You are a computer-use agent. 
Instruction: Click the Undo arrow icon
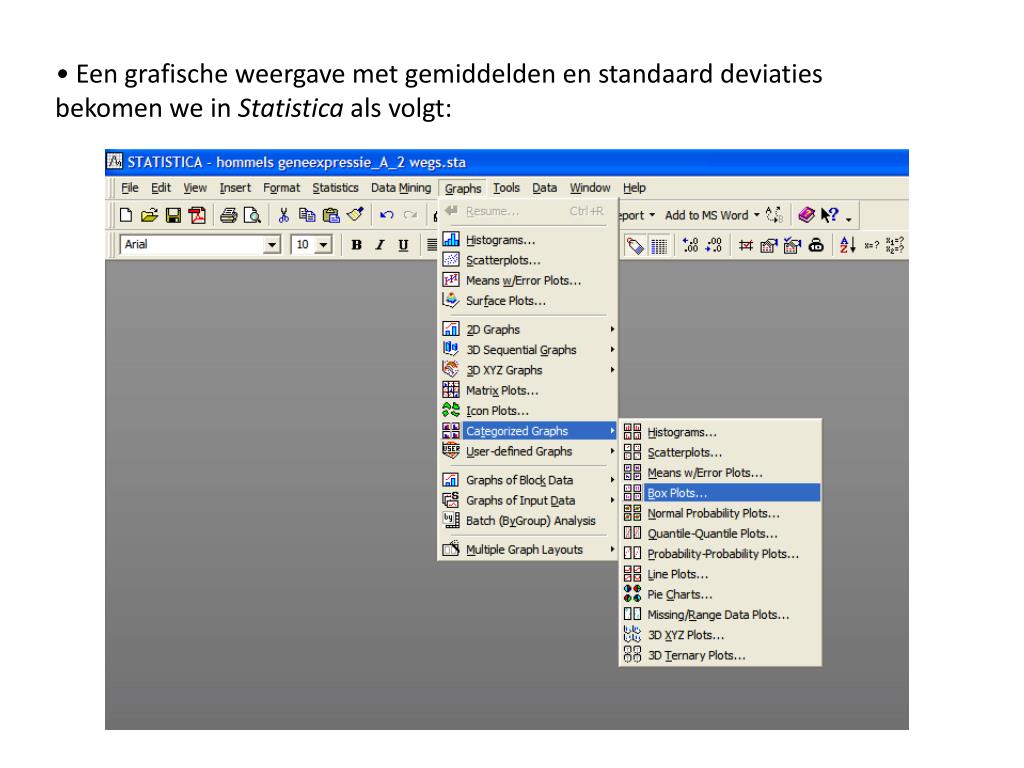click(387, 215)
